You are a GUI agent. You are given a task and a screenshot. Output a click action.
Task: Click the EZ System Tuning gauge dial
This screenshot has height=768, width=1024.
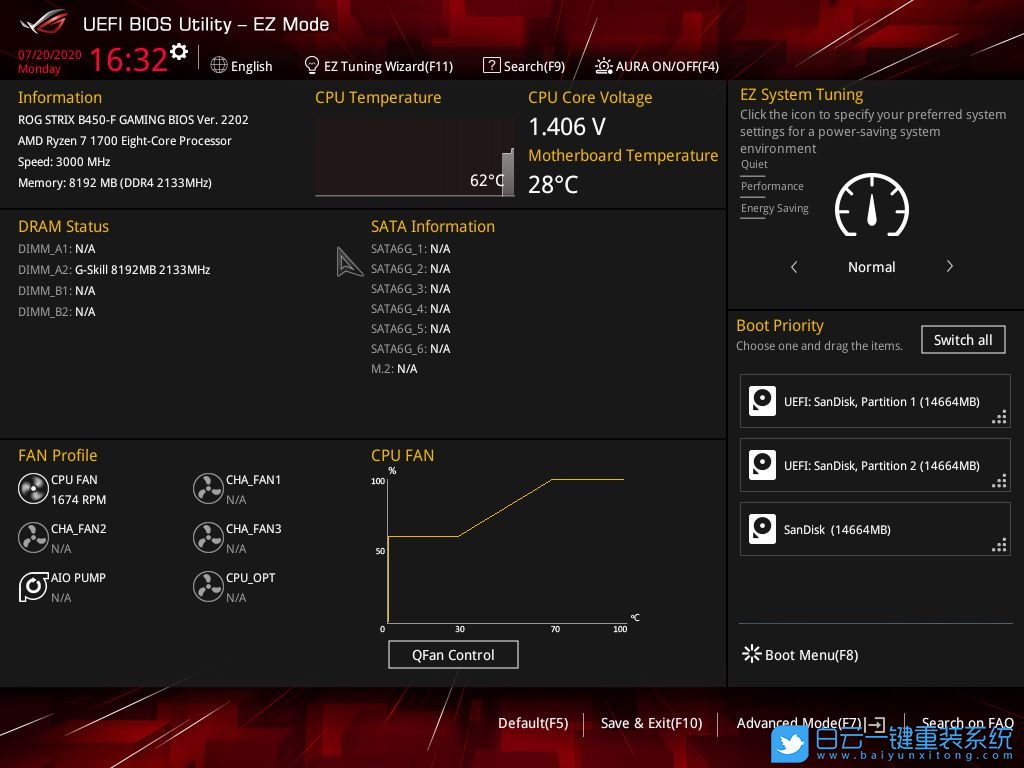click(871, 205)
